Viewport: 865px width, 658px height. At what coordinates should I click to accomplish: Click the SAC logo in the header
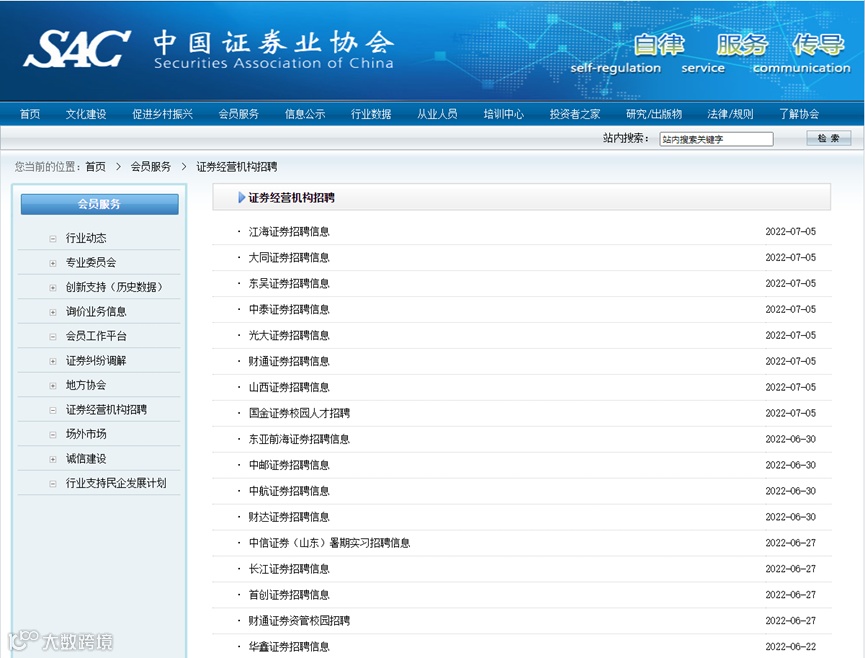77,49
